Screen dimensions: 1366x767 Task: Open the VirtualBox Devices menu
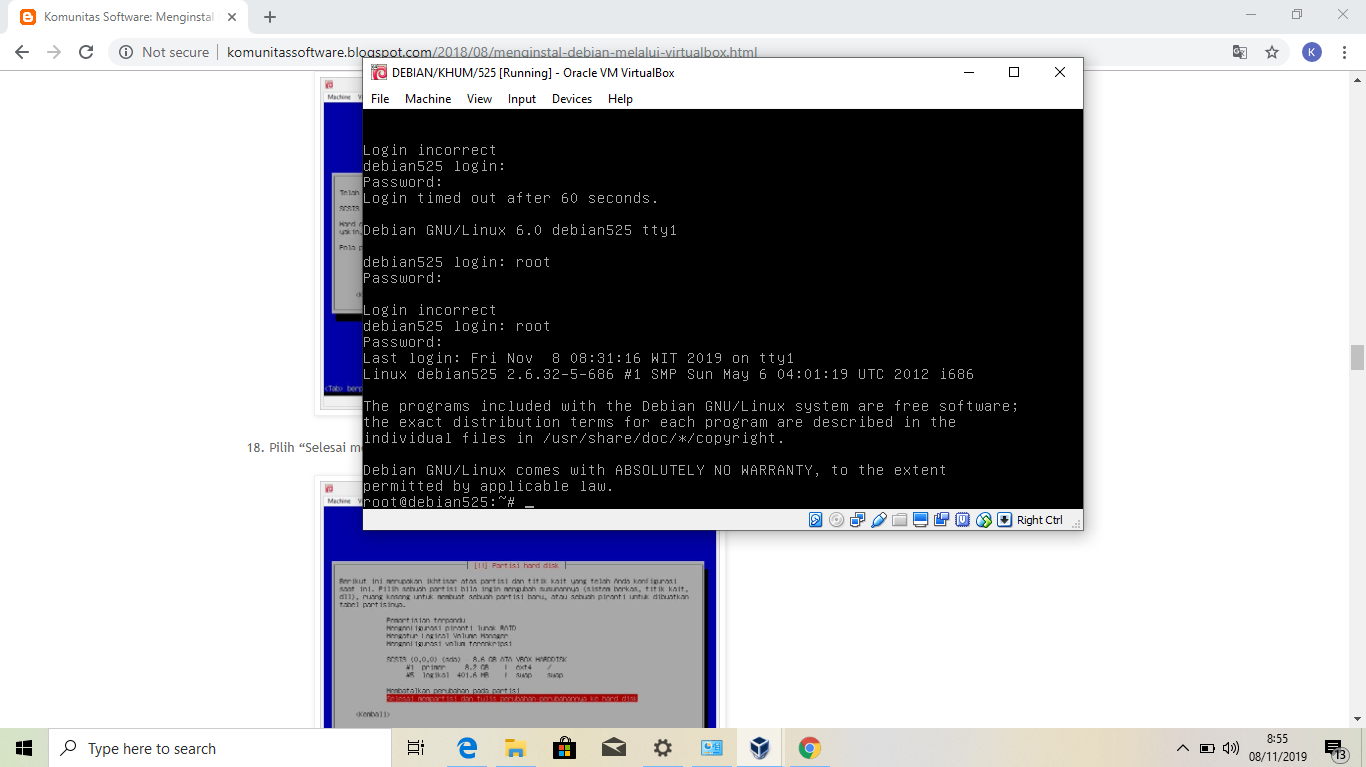(x=572, y=99)
